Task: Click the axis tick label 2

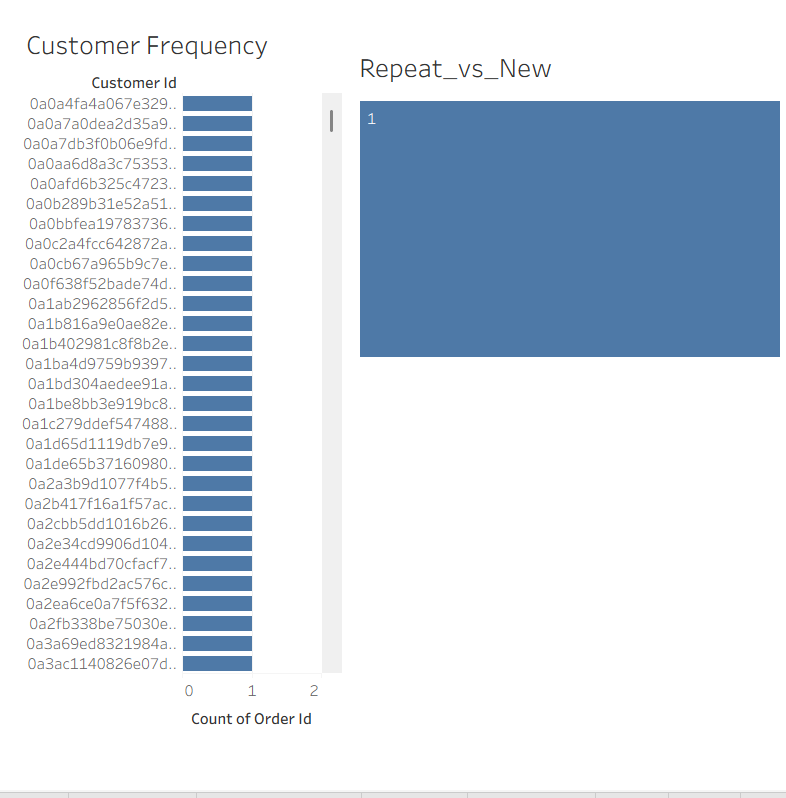Action: pos(314,691)
